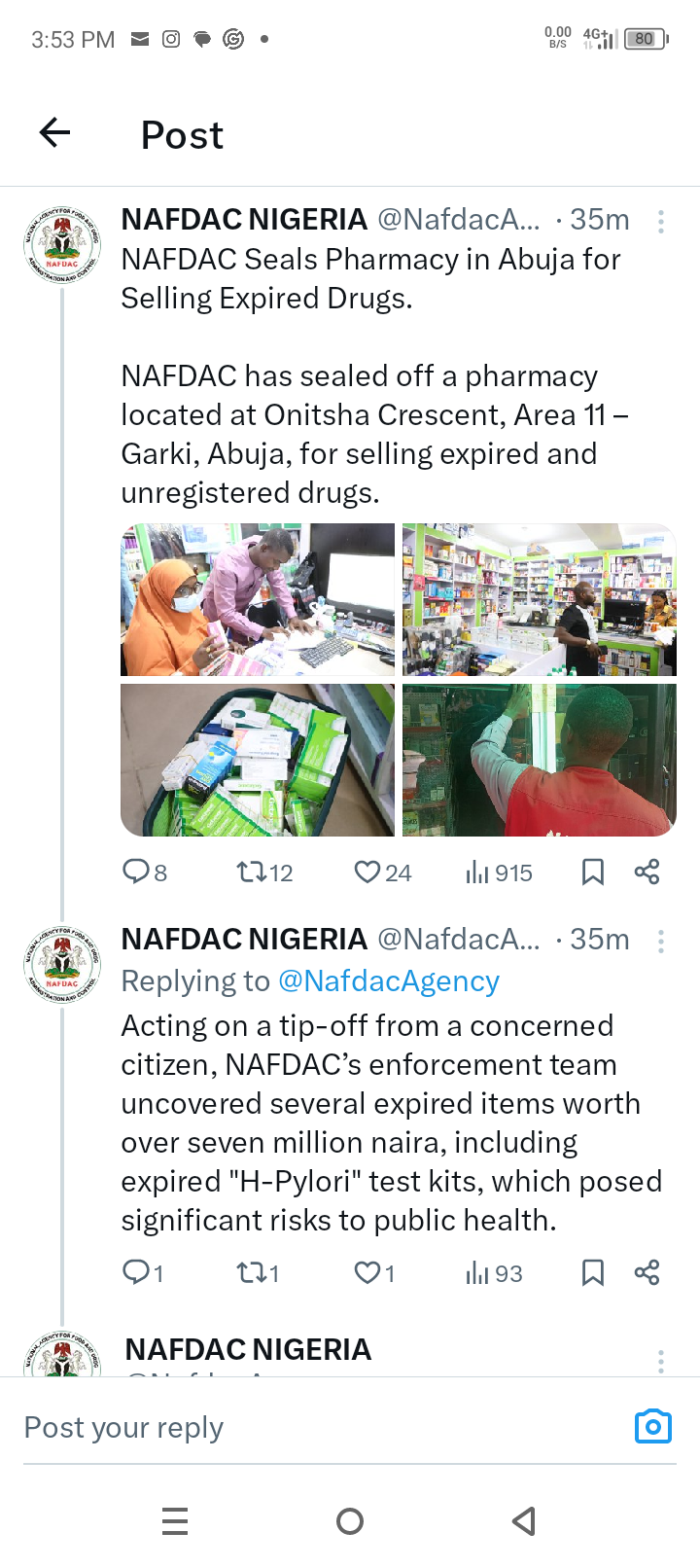The height and width of the screenshot is (1568, 700).
Task: Open the camera to attach a photo
Action: (x=652, y=1426)
